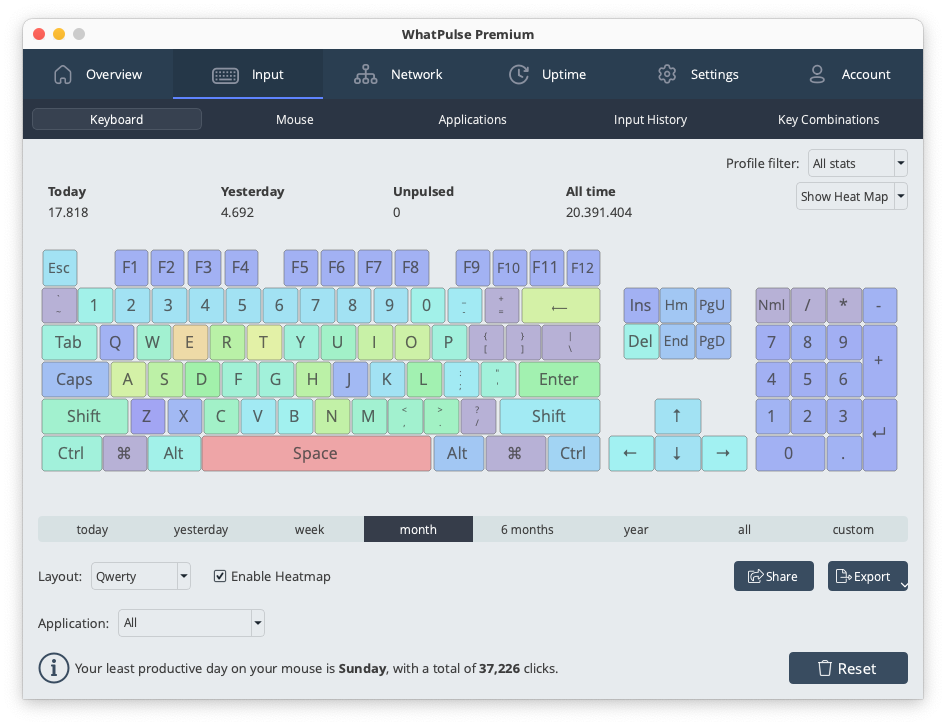Viewport: 946px width, 726px height.
Task: Select the today time range
Action: (x=92, y=529)
